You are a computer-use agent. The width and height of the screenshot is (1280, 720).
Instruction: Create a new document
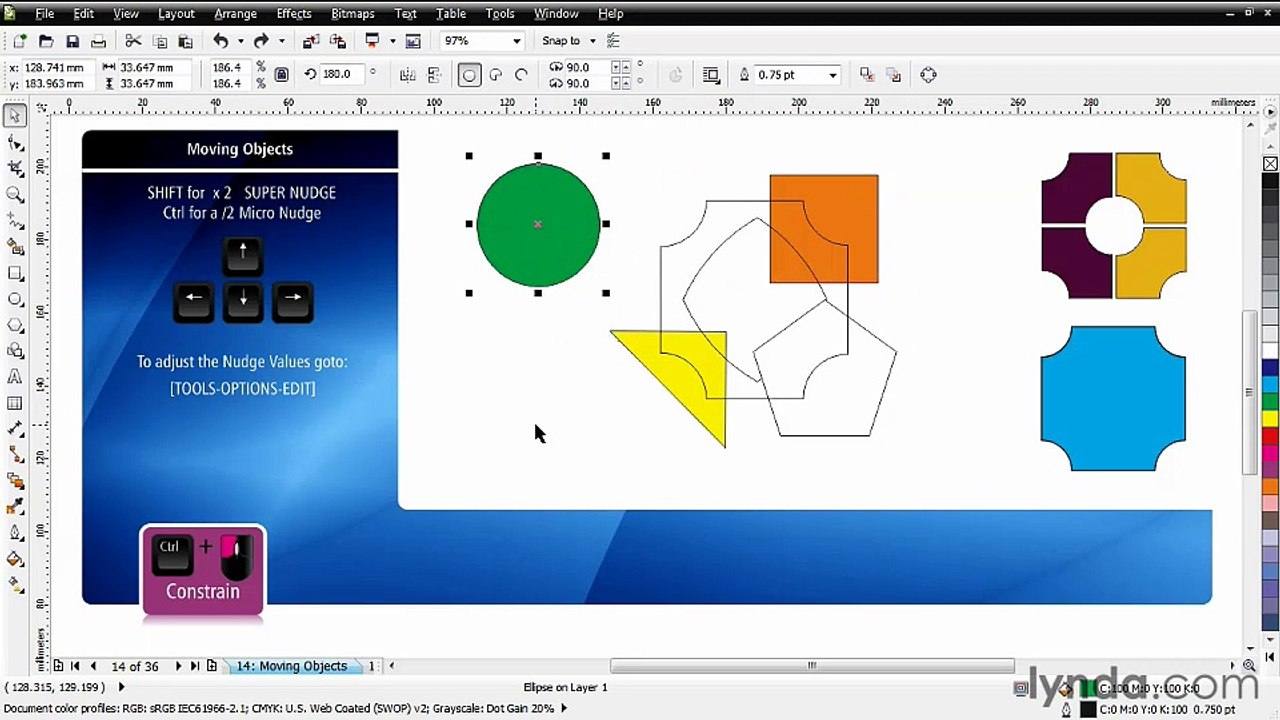click(19, 41)
